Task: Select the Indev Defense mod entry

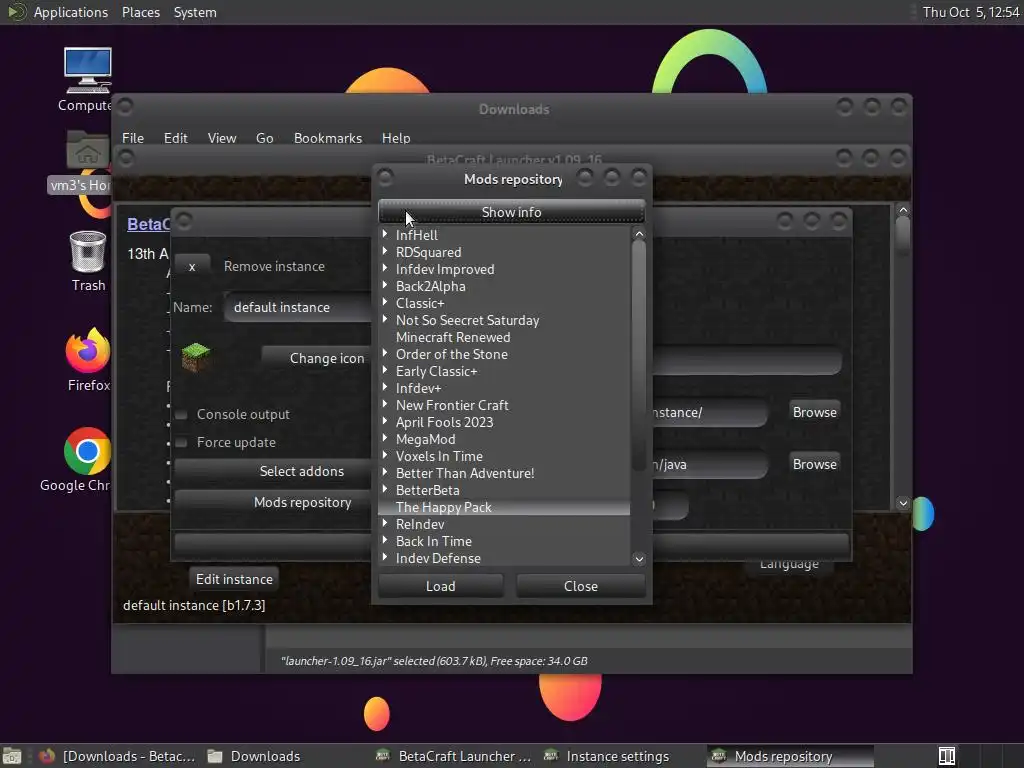Action: point(438,558)
